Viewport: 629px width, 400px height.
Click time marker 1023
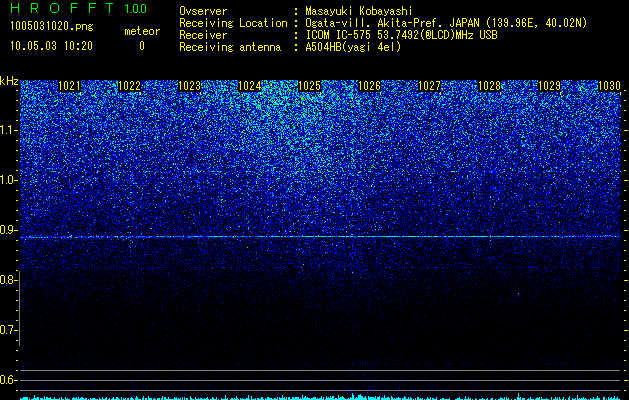click(189, 86)
